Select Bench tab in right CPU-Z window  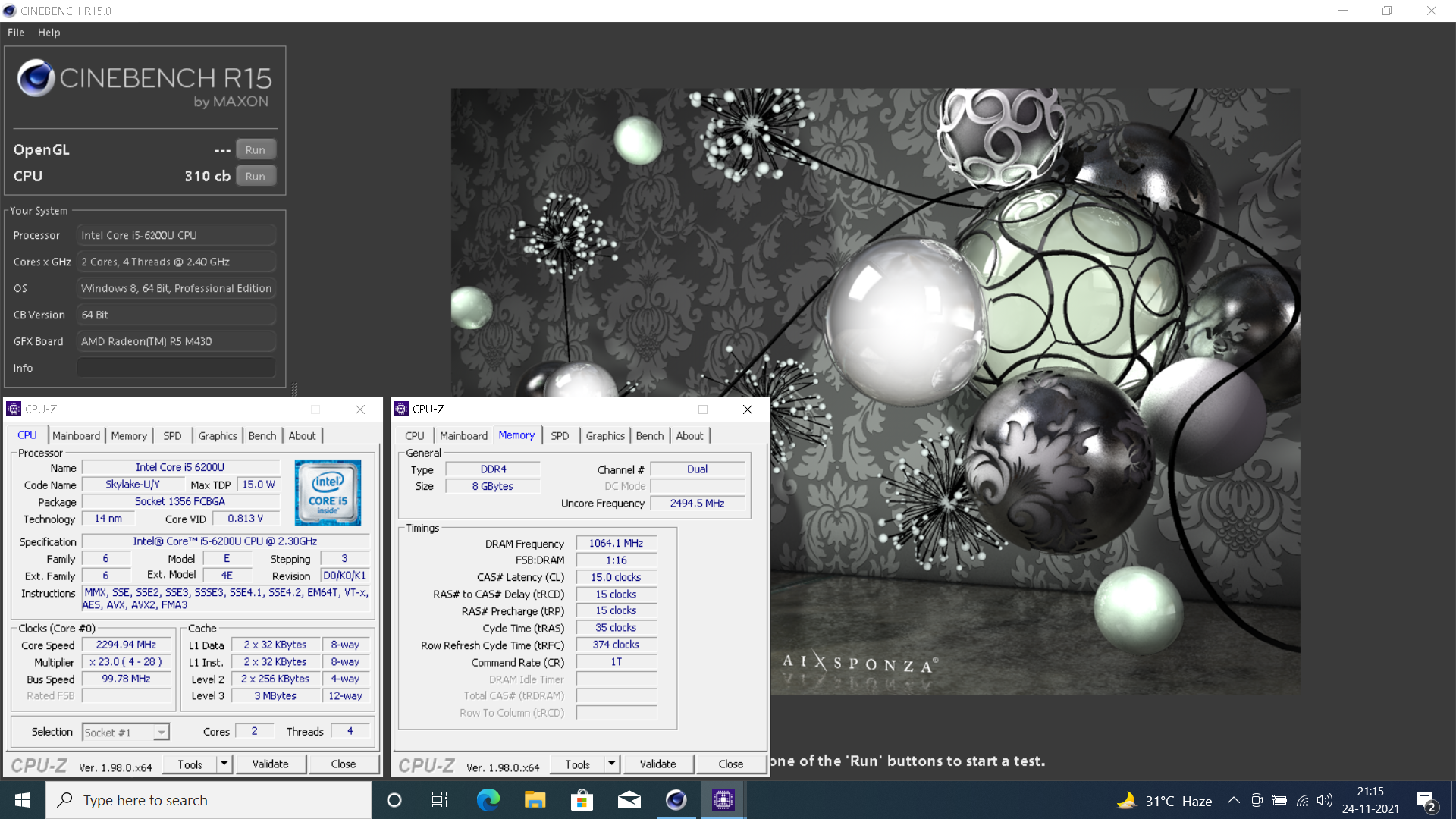[650, 435]
